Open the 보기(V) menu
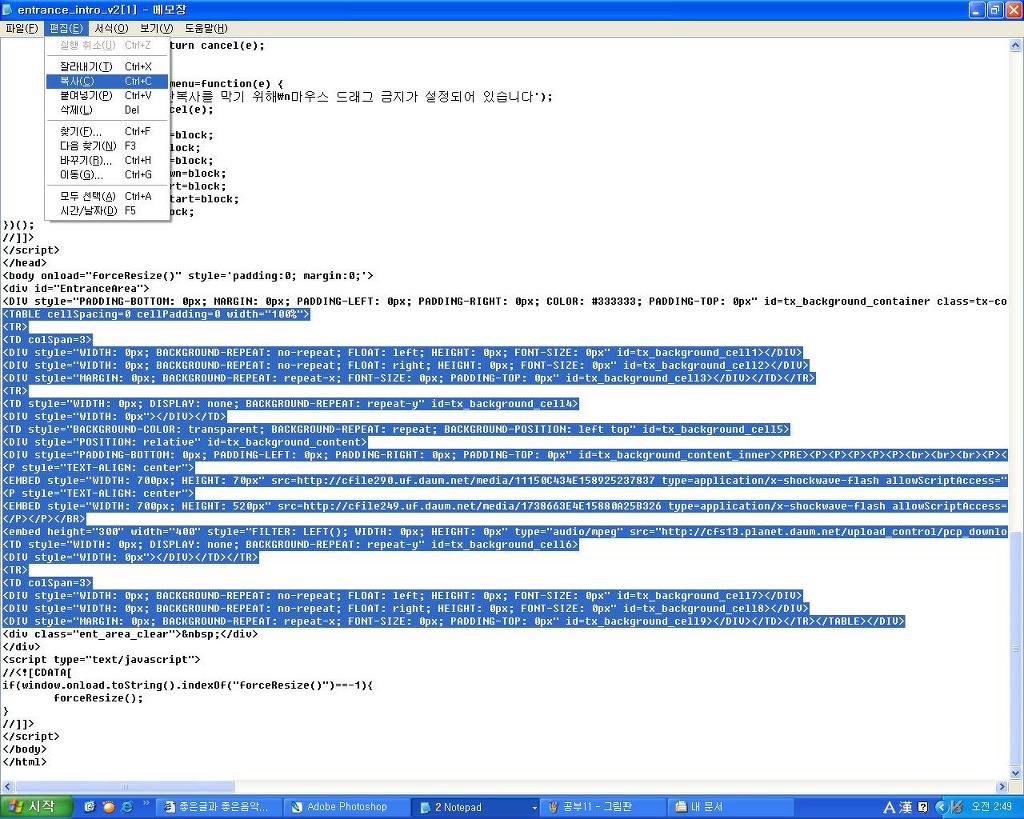The image size is (1024, 819). click(156, 28)
